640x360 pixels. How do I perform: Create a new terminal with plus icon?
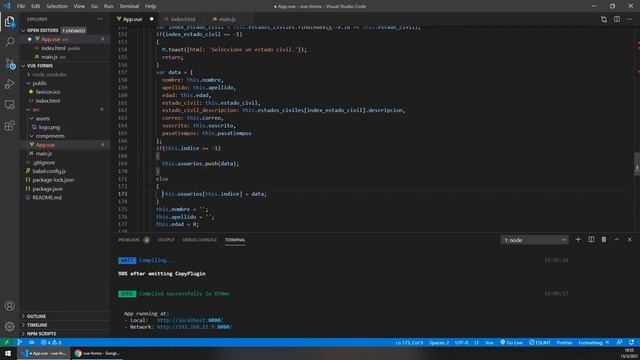(578, 240)
